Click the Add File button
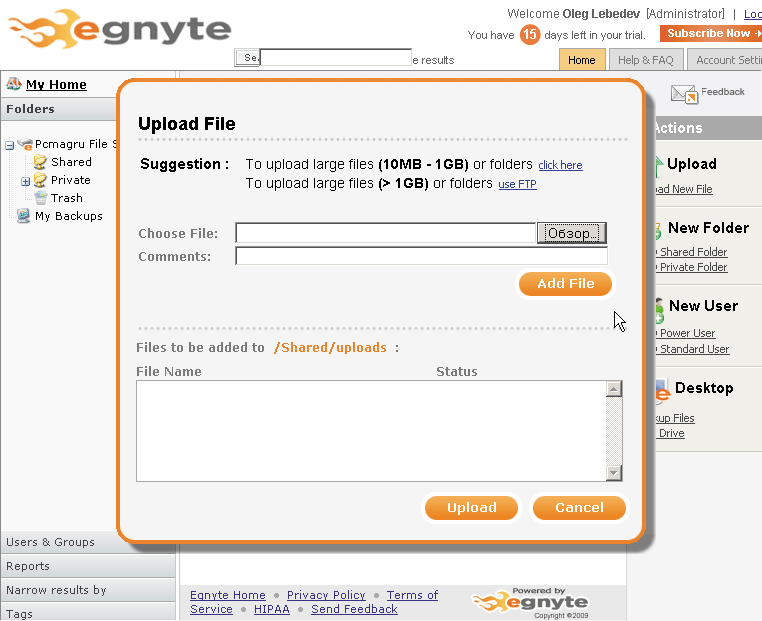 [x=565, y=283]
